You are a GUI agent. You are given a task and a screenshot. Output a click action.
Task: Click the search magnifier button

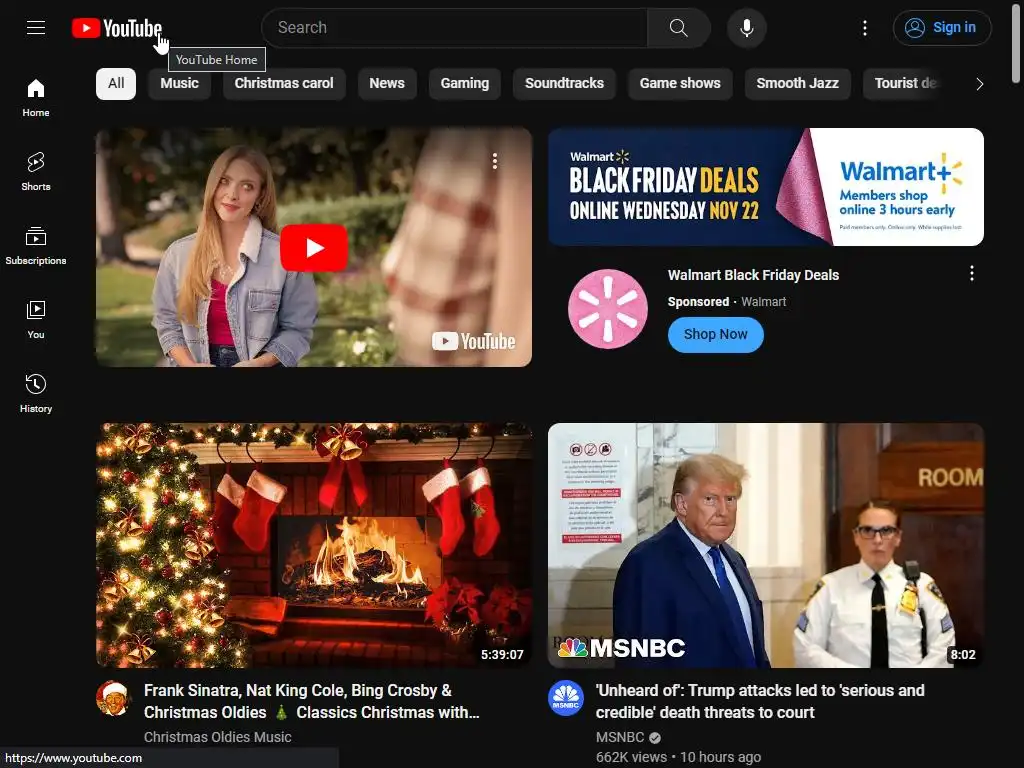click(679, 27)
